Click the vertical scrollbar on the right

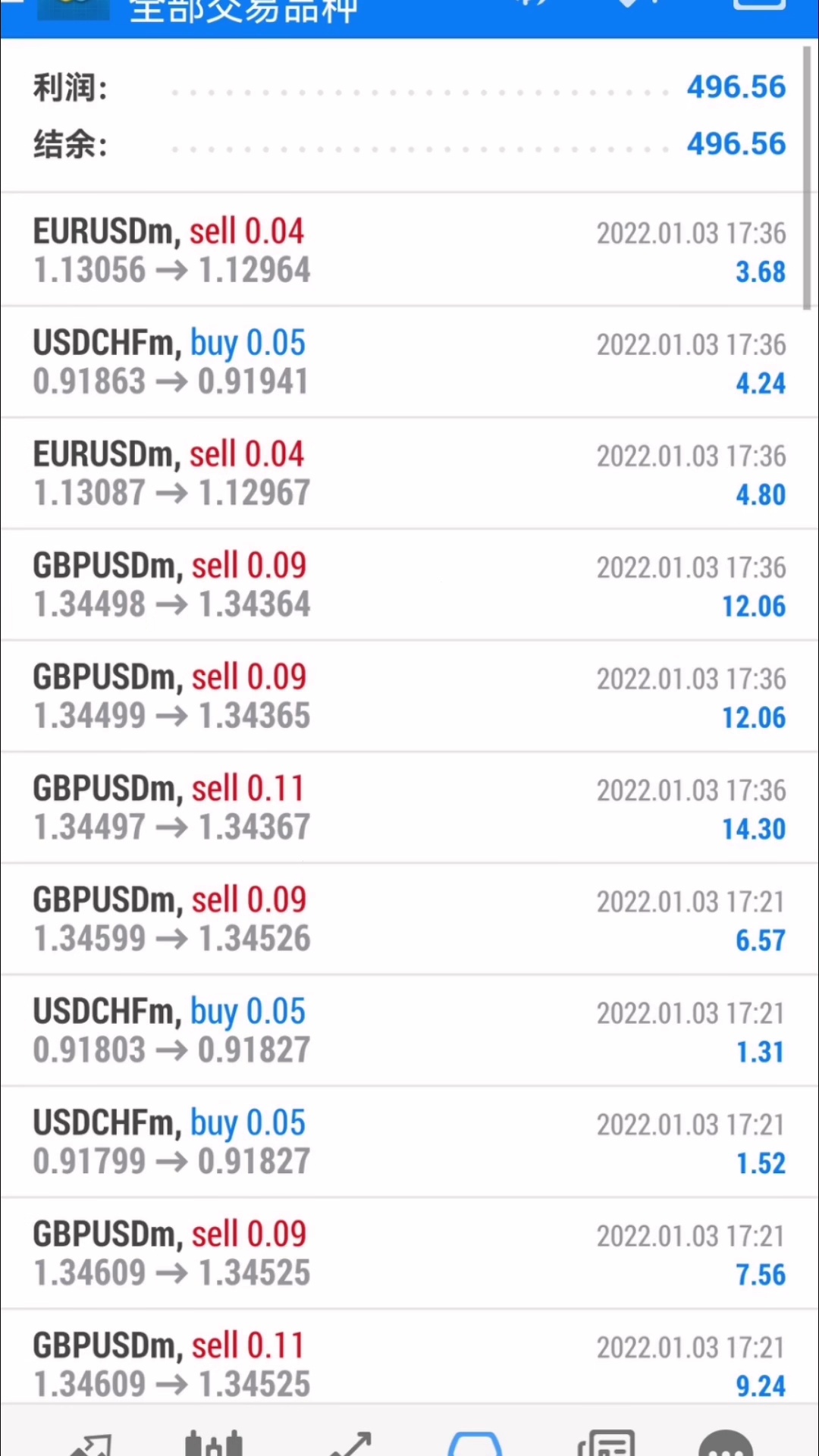click(x=807, y=178)
